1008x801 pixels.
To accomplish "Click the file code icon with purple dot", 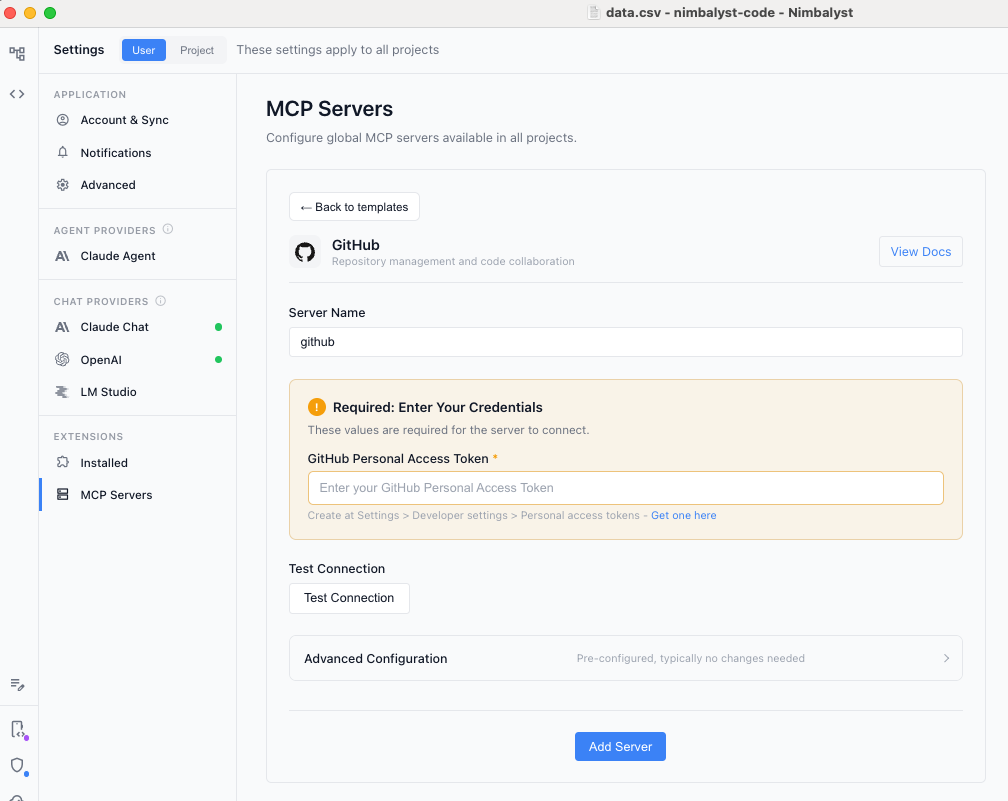I will 19,730.
